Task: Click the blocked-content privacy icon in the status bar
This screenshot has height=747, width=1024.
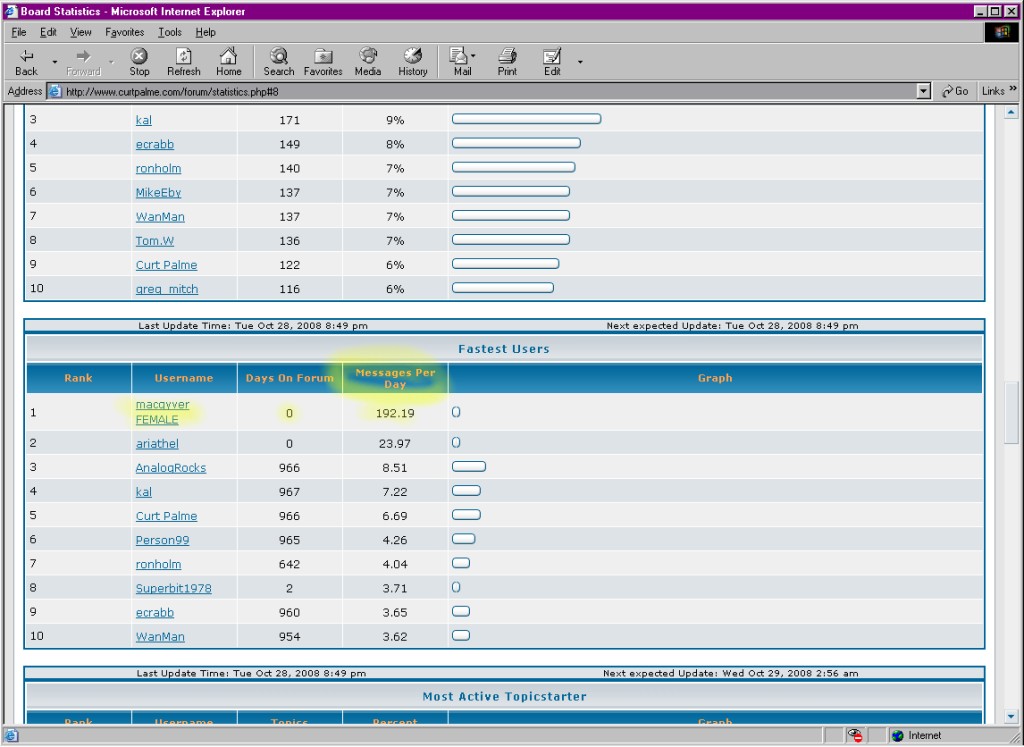Action: click(x=855, y=735)
